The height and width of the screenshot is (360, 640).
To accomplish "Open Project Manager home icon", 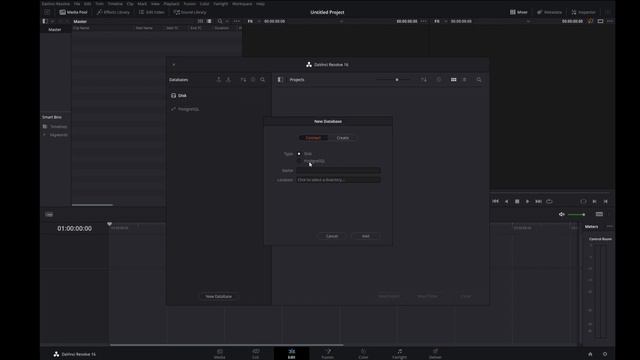I will tap(590, 354).
